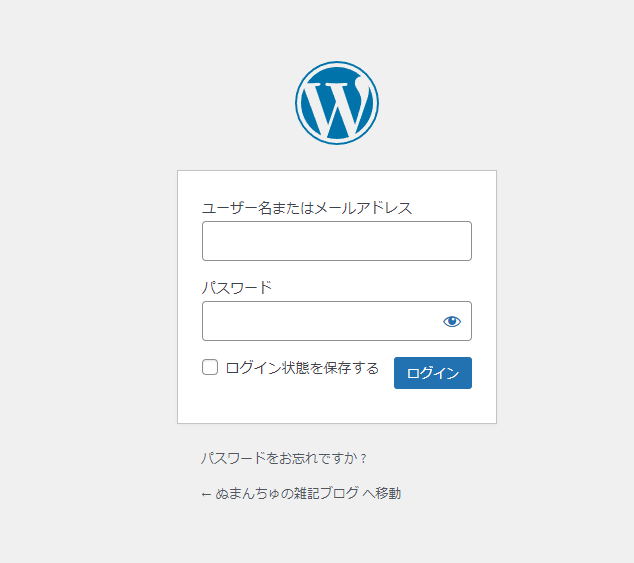Viewport: 634px width, 563px height.
Task: Select the username or email text box
Action: click(x=337, y=241)
